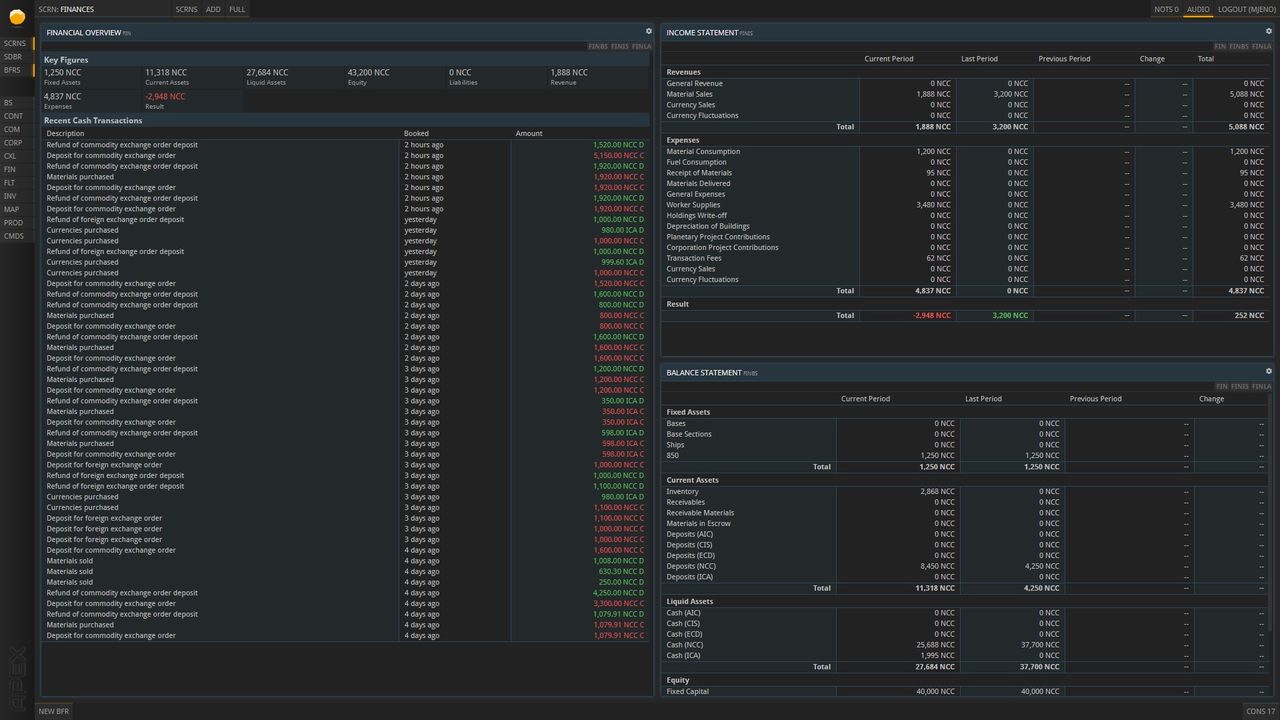Open the NOTS 0 notifications list

(1166, 9)
